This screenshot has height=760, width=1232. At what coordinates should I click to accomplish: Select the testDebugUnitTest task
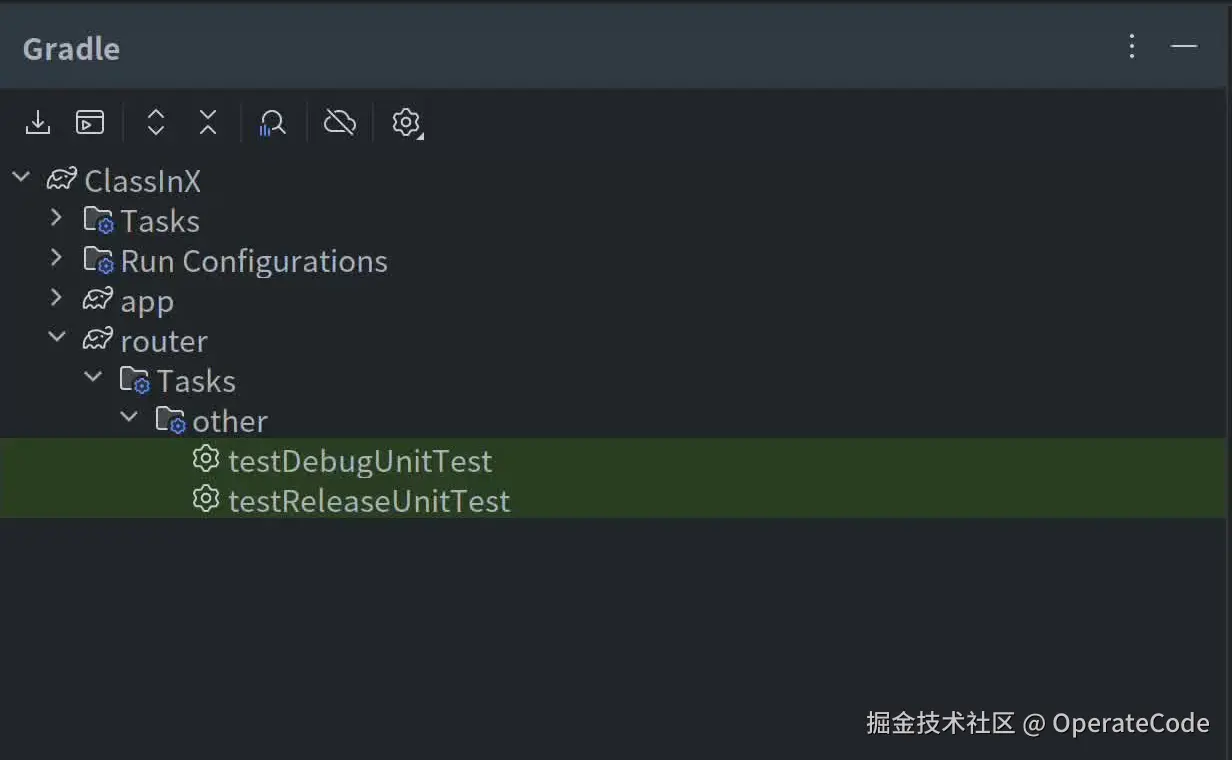tap(360, 461)
